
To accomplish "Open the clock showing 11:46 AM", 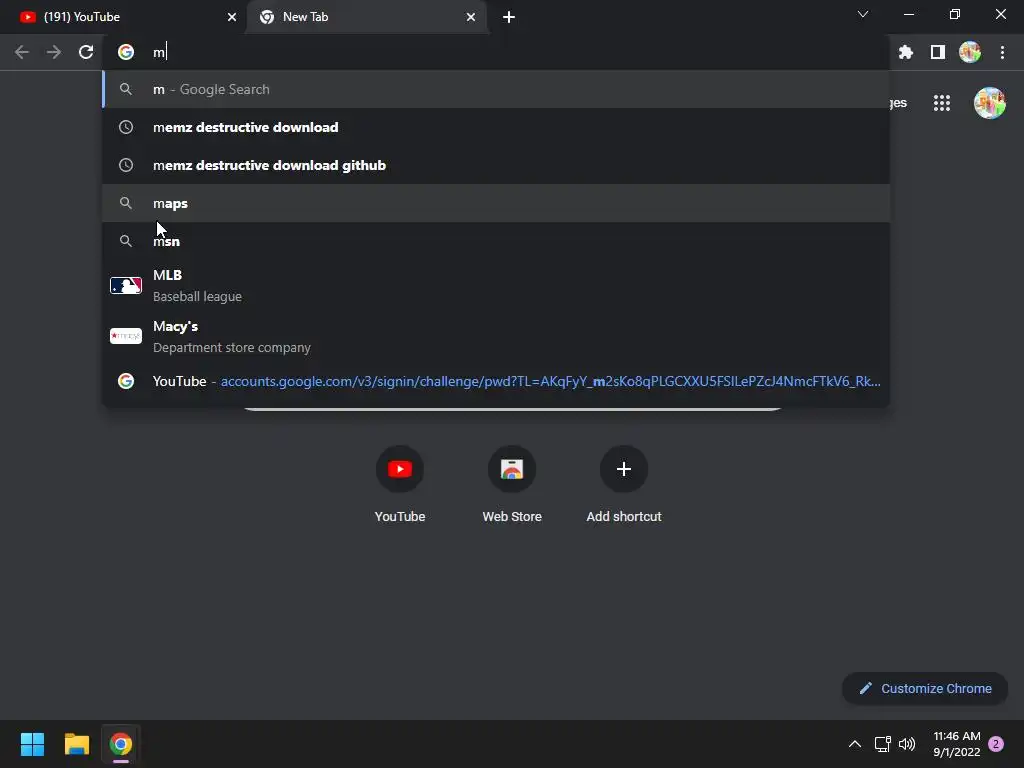I will pos(957,744).
